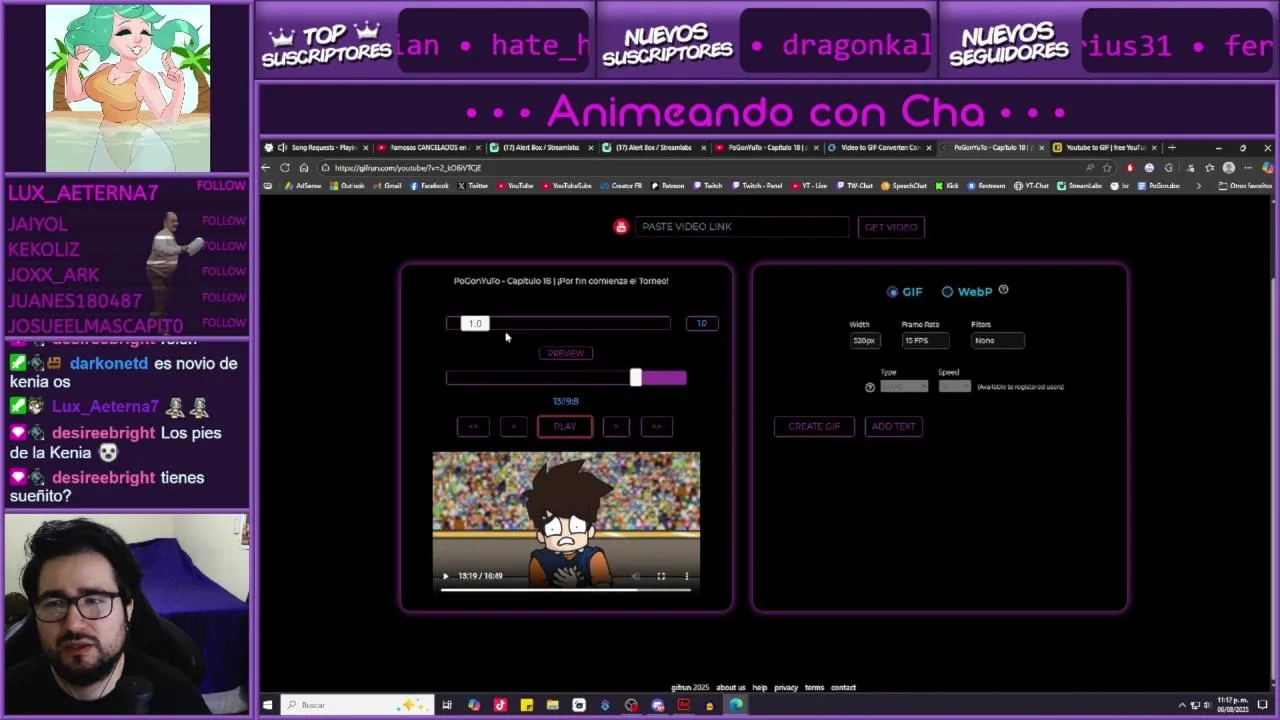Switch to Famosos CANCELADOS browser tab

pyautogui.click(x=428, y=148)
